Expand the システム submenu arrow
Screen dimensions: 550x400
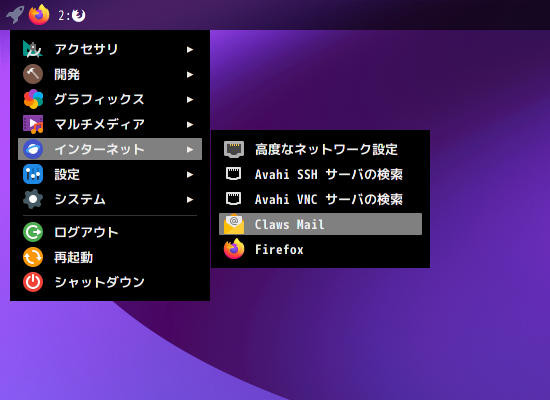tap(190, 200)
